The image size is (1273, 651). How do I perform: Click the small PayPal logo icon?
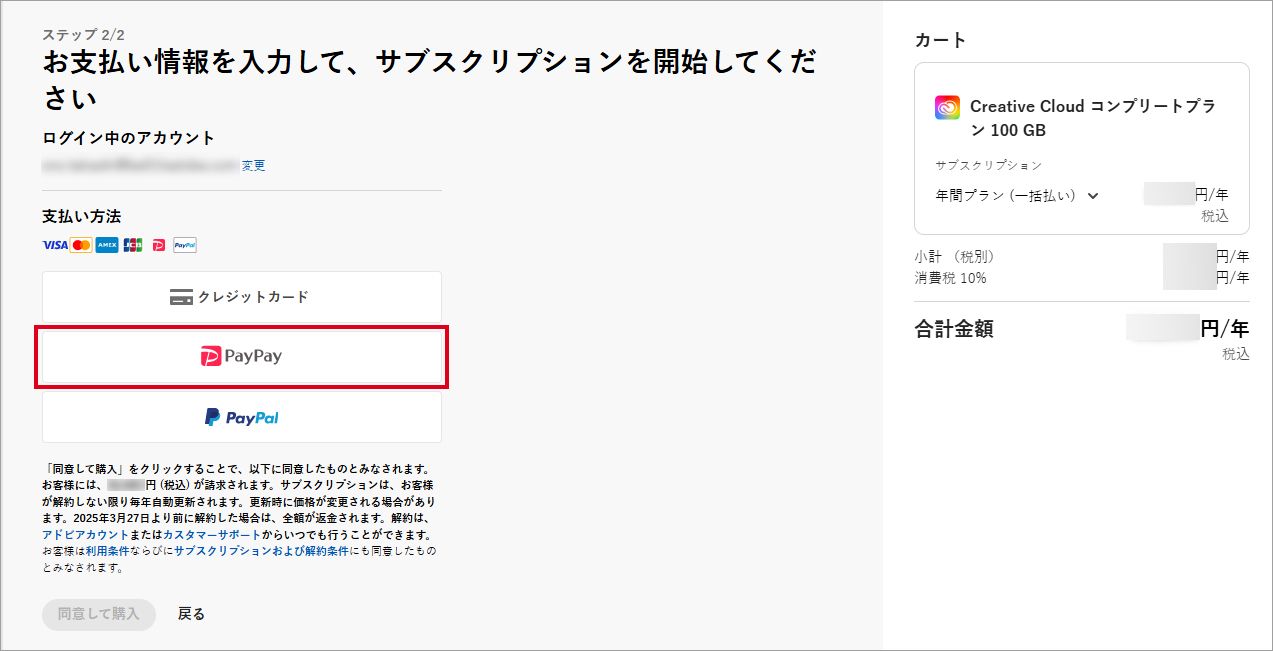click(x=185, y=245)
